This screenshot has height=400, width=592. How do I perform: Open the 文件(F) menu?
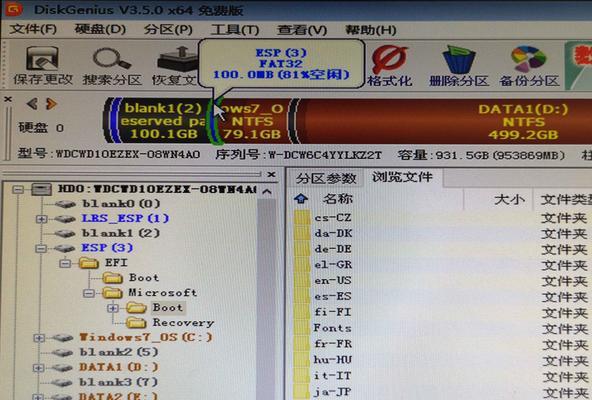(x=33, y=29)
